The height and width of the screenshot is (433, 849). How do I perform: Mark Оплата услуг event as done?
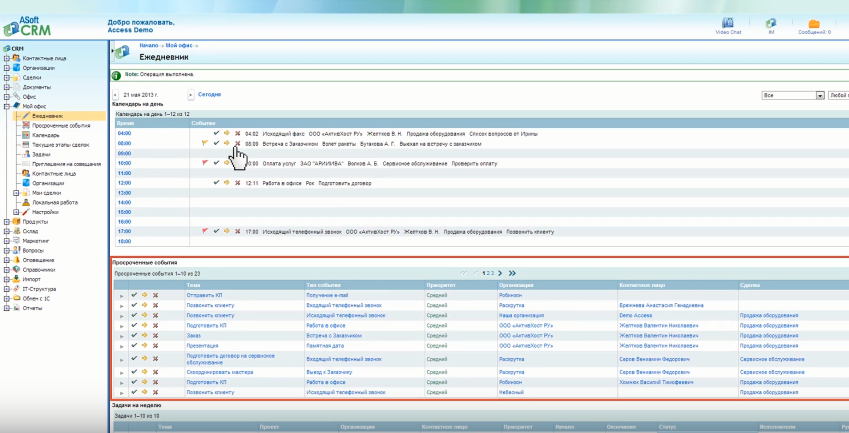point(217,163)
